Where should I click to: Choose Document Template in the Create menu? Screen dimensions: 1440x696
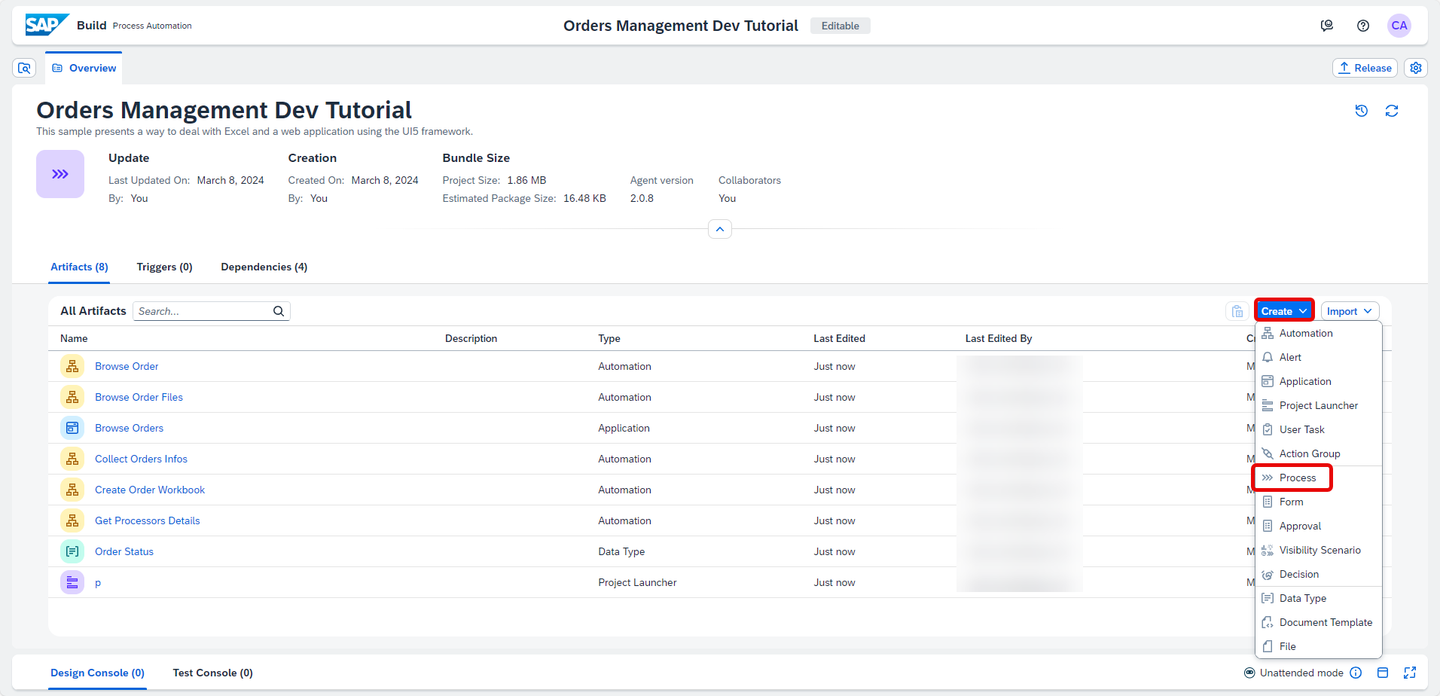pos(1319,622)
